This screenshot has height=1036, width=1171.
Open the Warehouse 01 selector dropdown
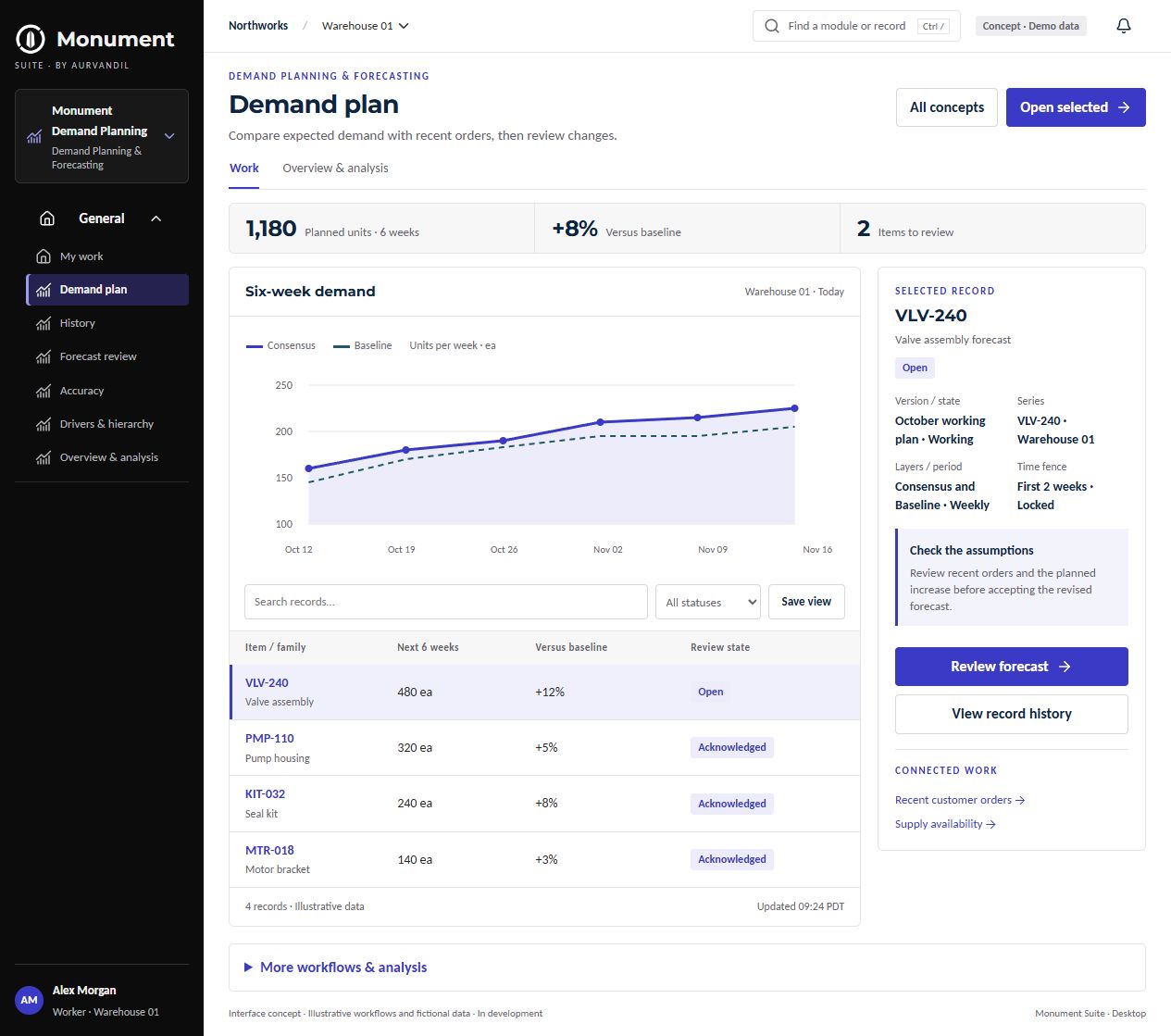(366, 26)
